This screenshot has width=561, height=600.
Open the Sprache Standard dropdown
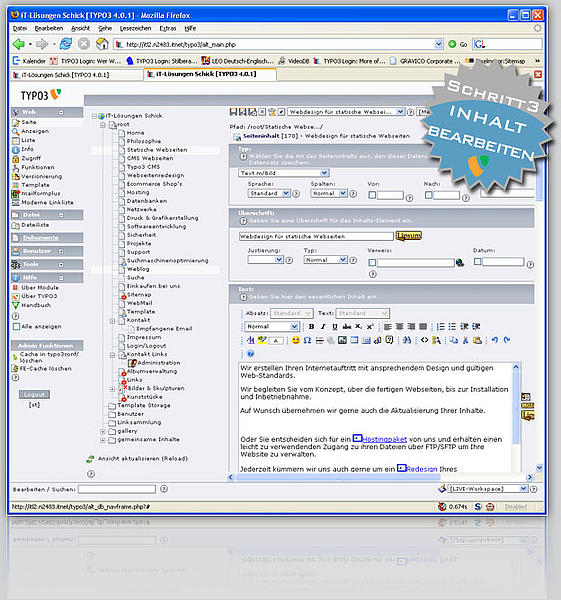pos(269,193)
